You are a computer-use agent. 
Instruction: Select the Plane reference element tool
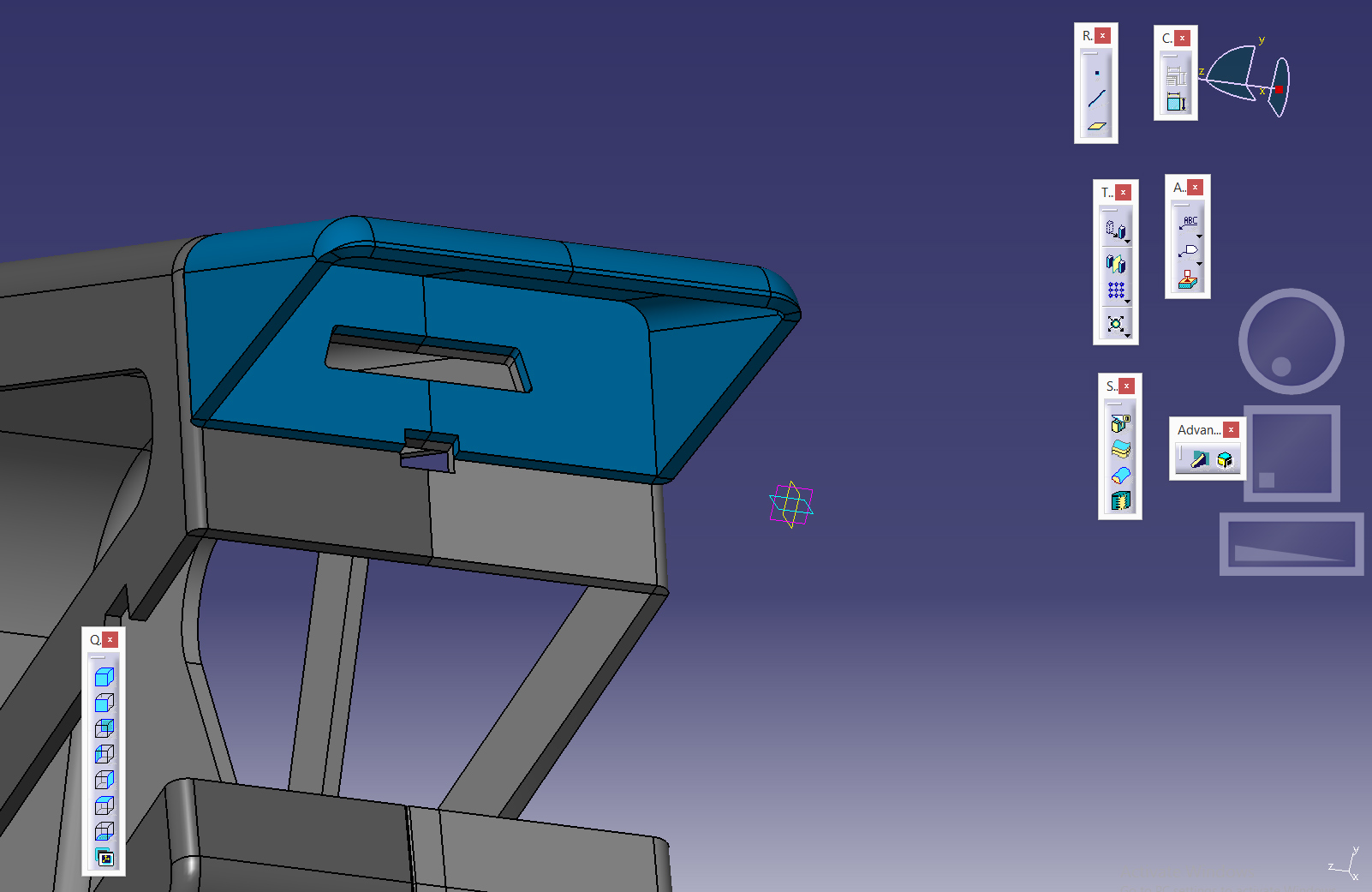point(1096,126)
